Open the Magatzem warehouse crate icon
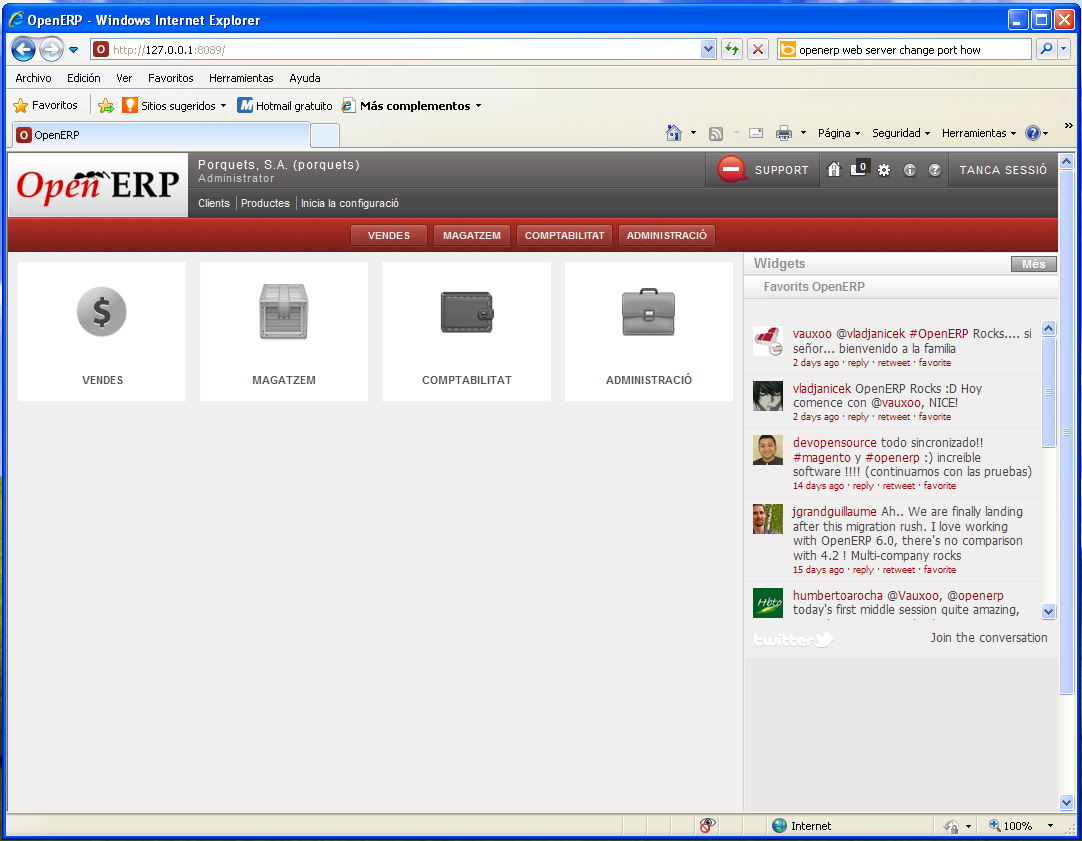The height and width of the screenshot is (841, 1082). click(x=284, y=312)
